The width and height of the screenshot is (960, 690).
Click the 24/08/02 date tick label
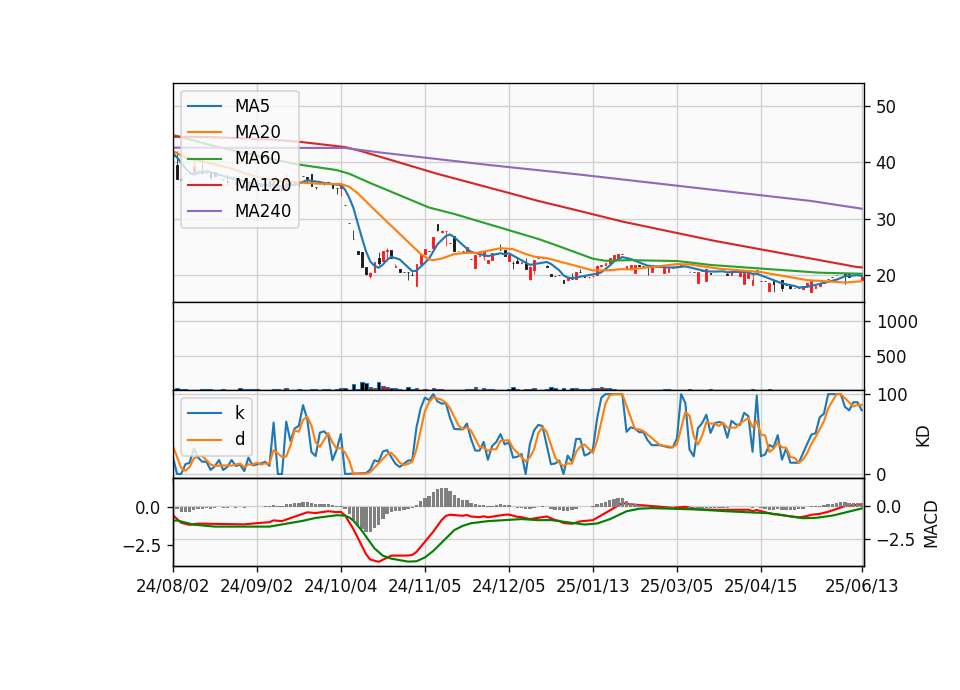pos(173,586)
